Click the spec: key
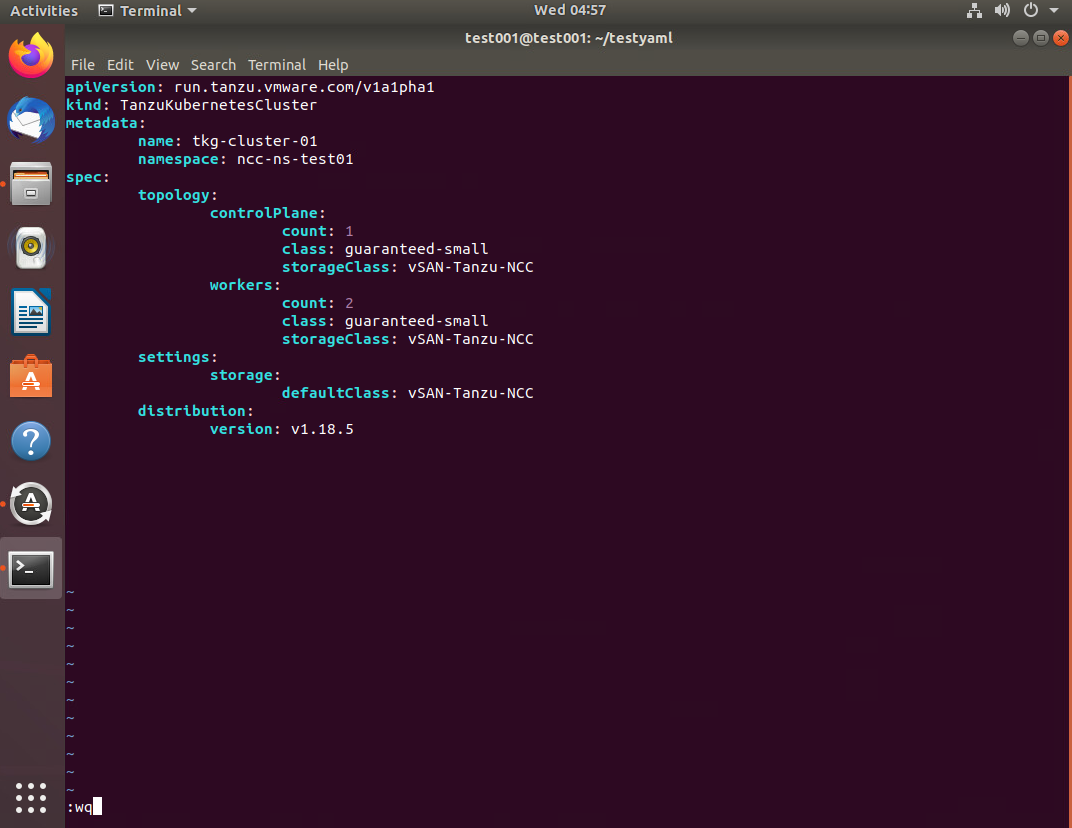Screen dimensions: 1072x828 [88, 178]
